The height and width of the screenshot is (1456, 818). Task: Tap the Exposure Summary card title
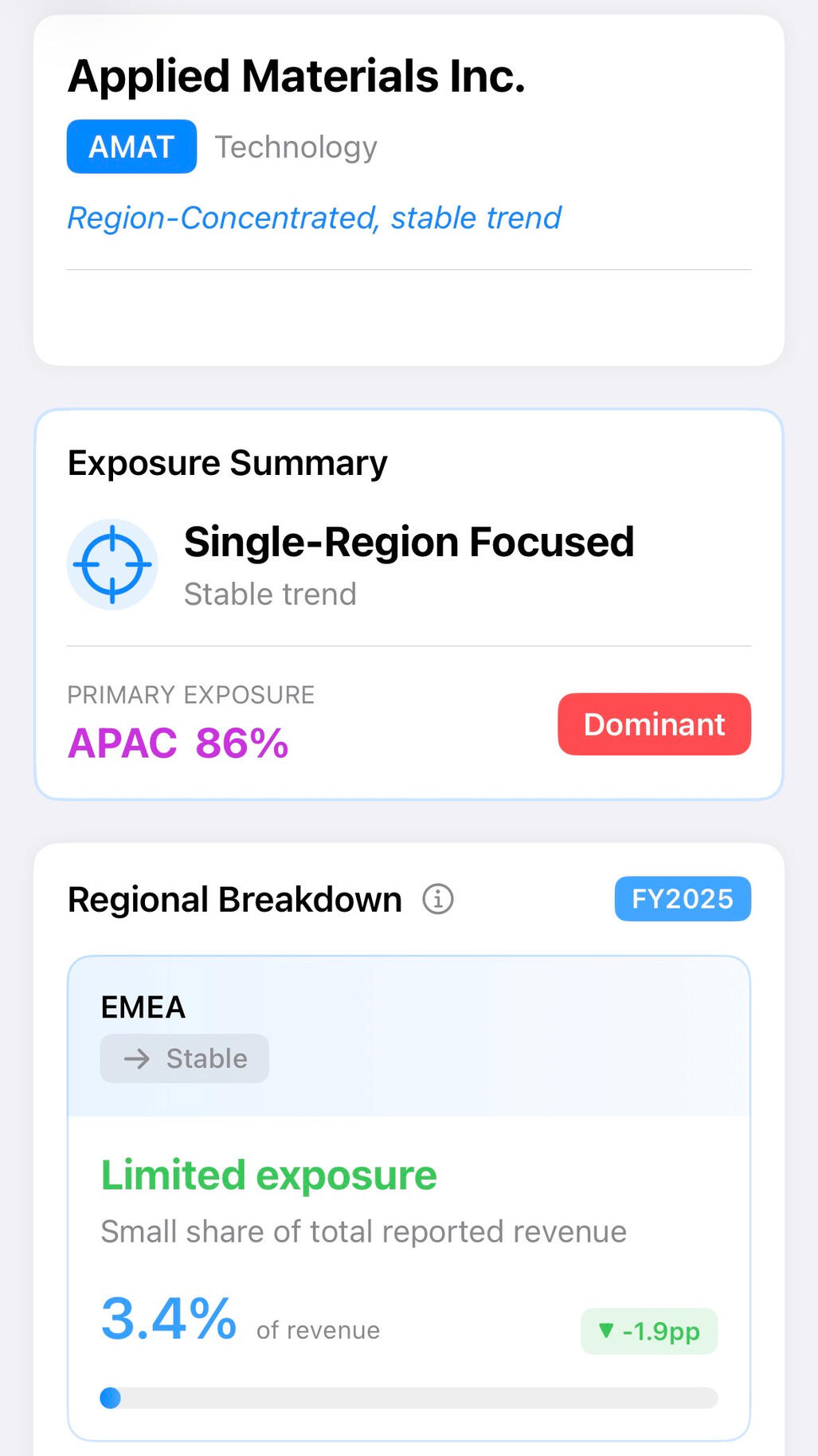click(227, 463)
